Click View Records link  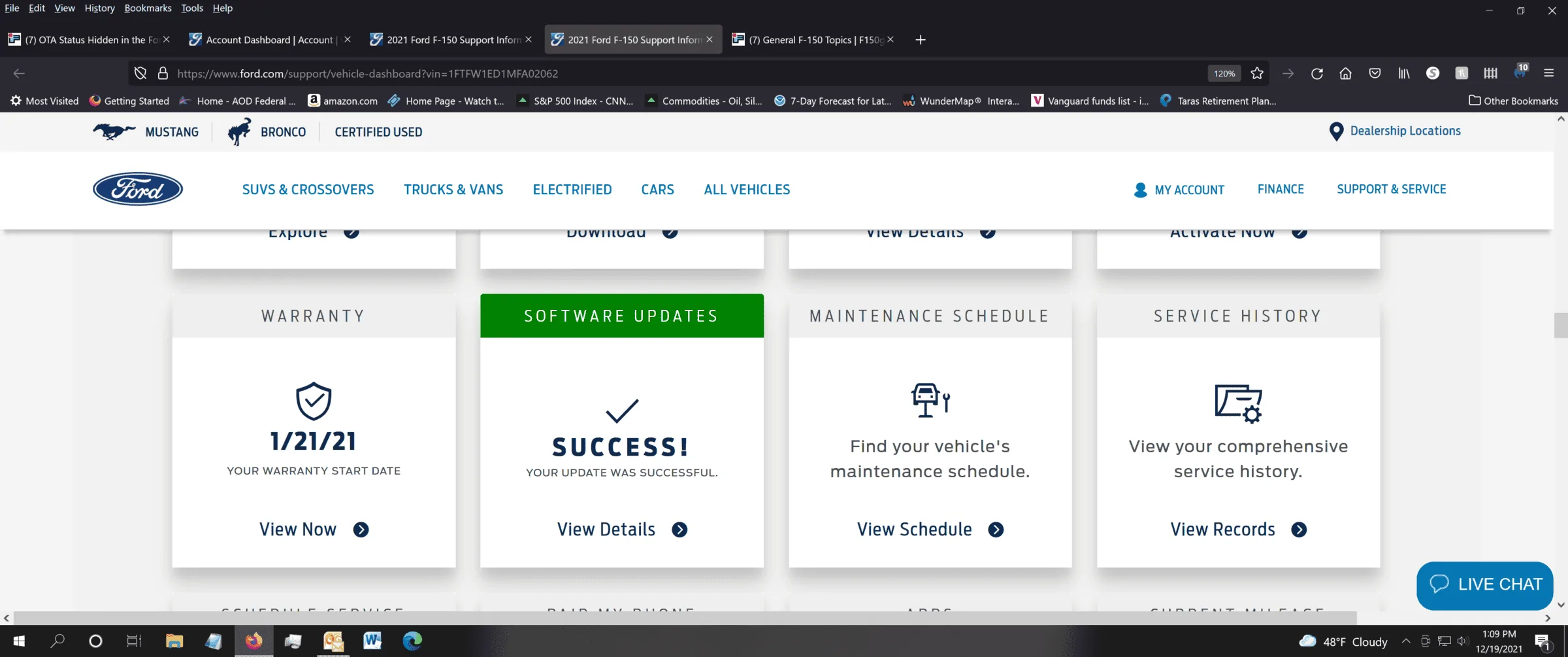1222,530
